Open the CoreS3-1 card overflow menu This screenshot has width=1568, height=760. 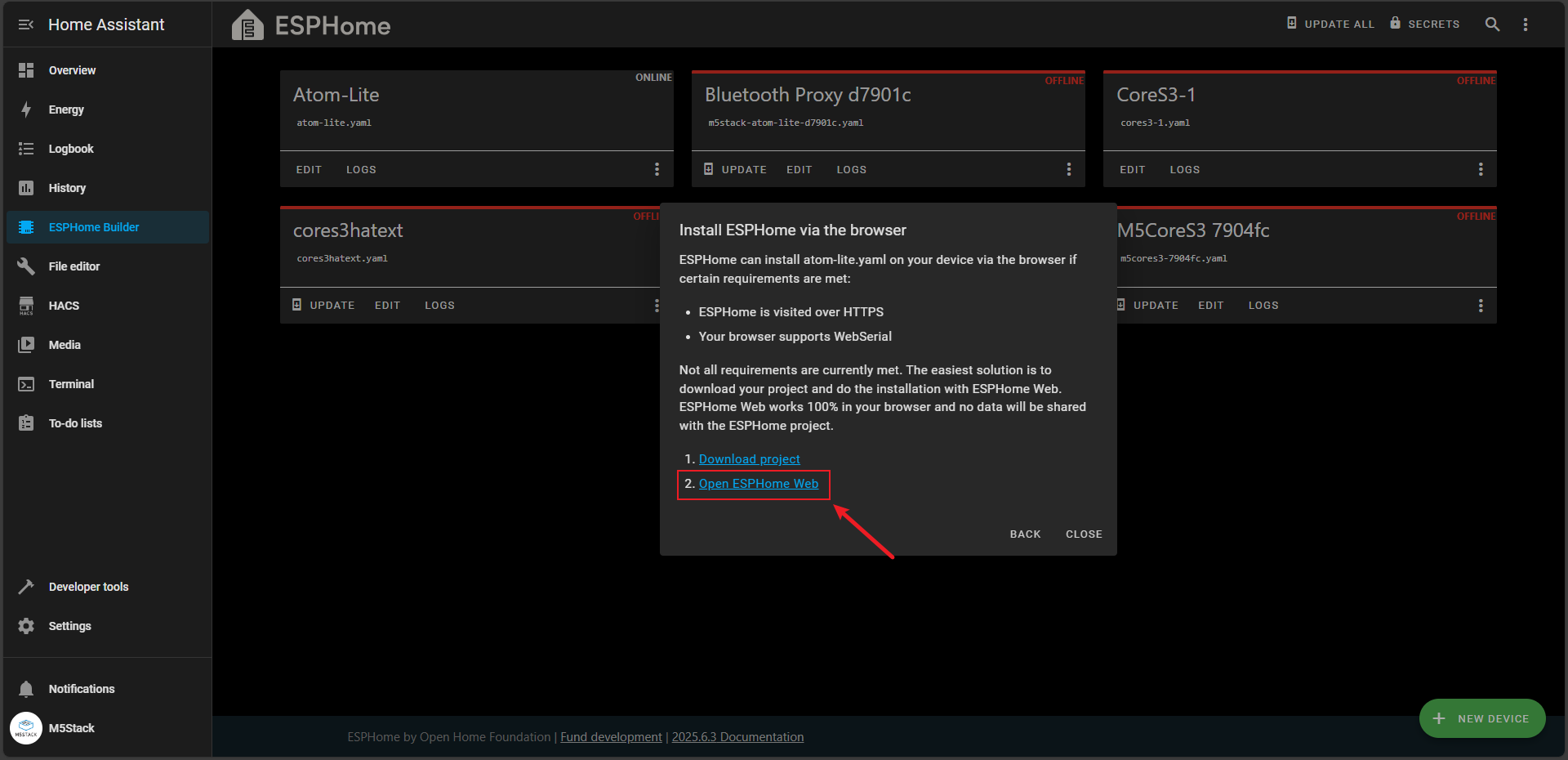1480,169
